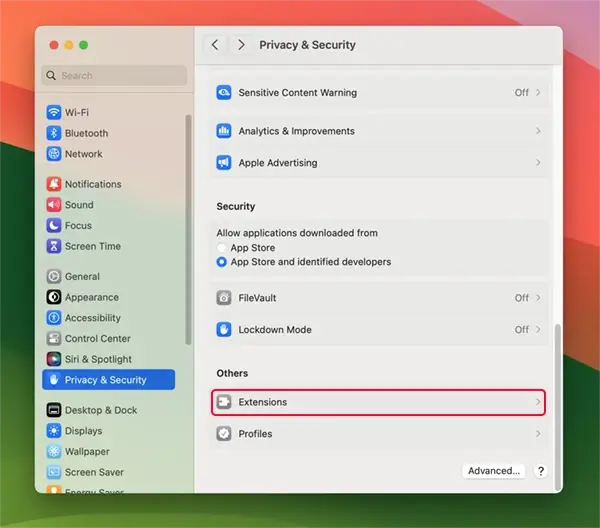Click the Focus moon icon
The image size is (600, 528).
click(x=54, y=225)
